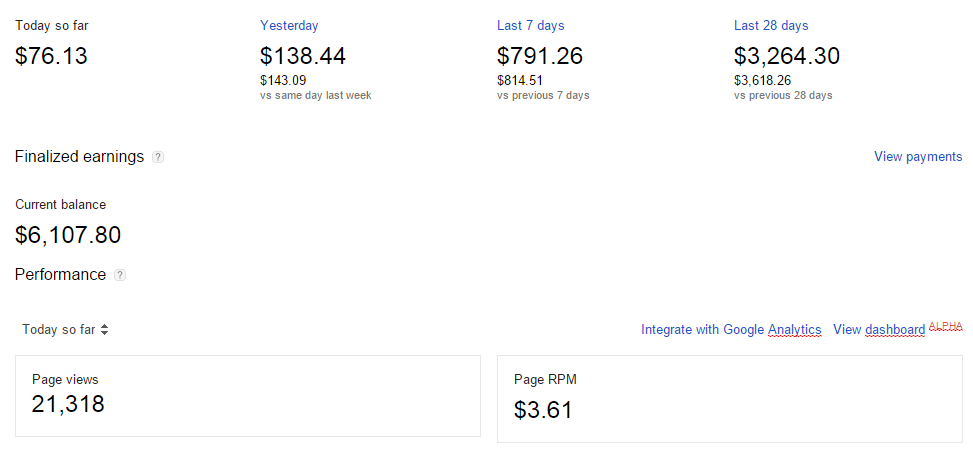This screenshot has height=449, width=973.
Task: Click $143.09 same day last week value
Action: (x=283, y=81)
